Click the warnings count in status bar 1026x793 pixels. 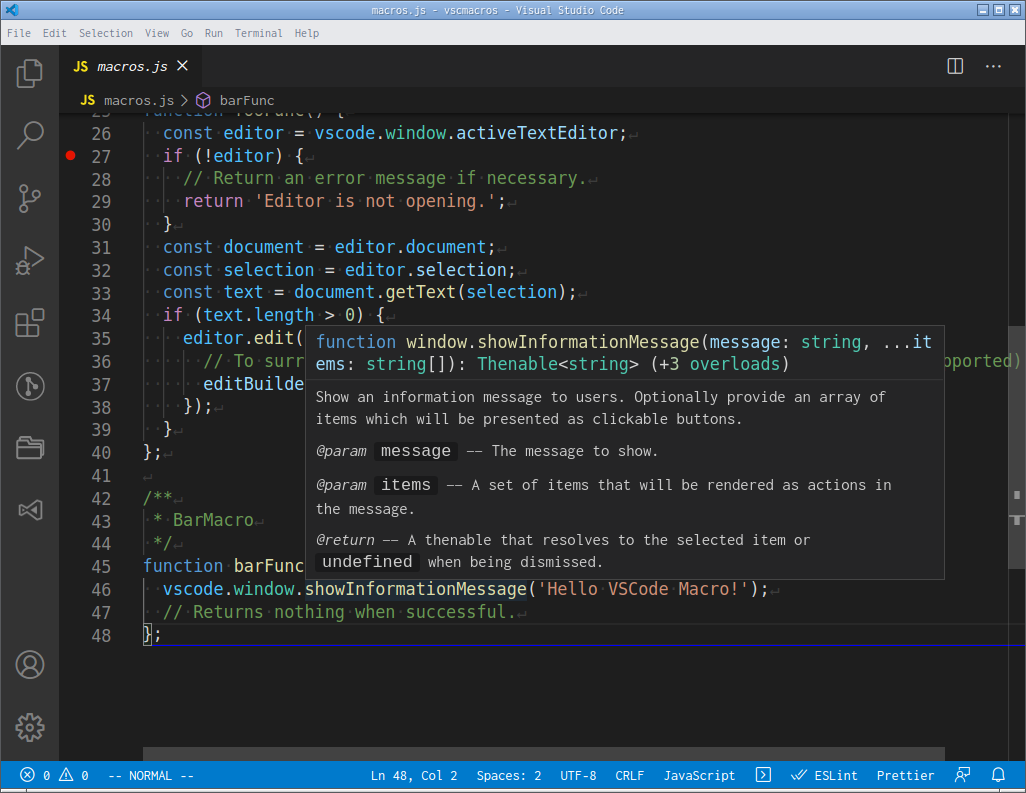(73, 775)
